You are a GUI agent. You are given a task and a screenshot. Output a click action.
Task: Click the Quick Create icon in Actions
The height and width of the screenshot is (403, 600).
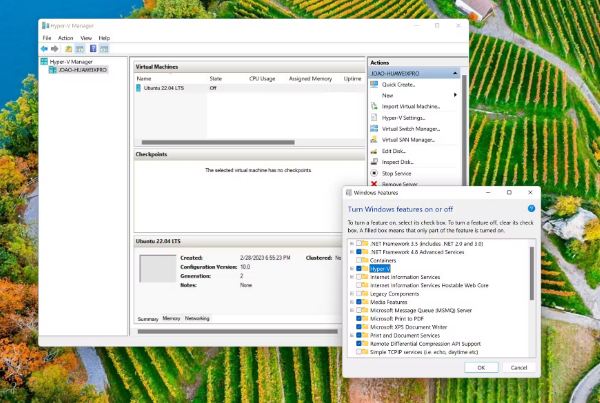[x=374, y=85]
